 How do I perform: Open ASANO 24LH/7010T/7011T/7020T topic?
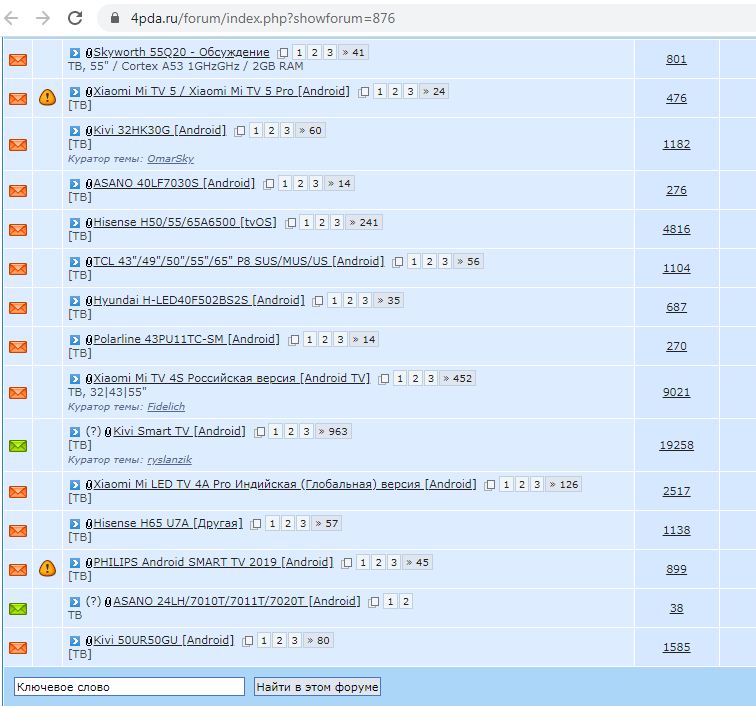[x=237, y=601]
